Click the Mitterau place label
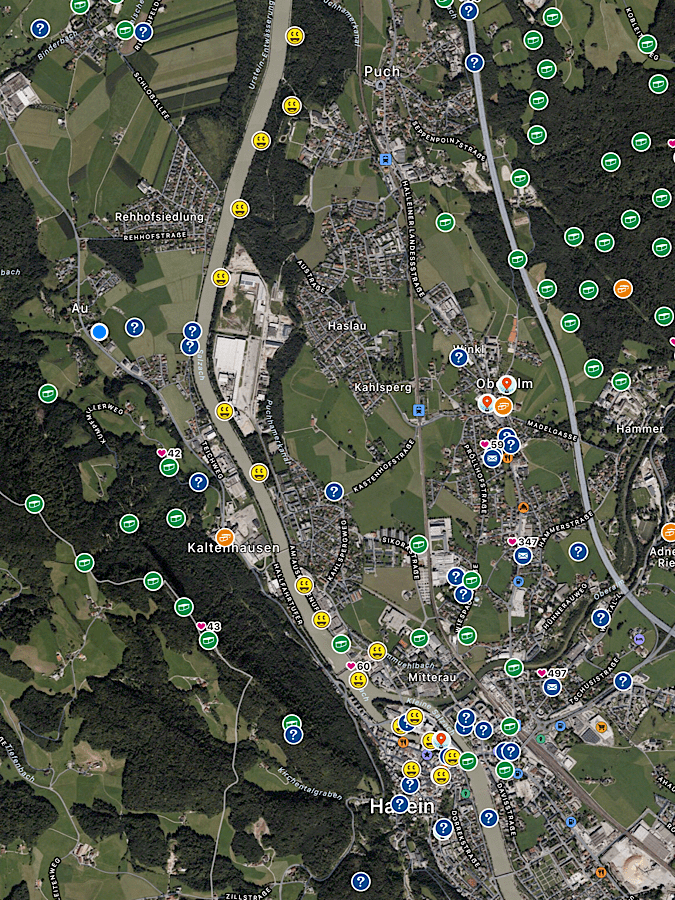 click(x=432, y=678)
